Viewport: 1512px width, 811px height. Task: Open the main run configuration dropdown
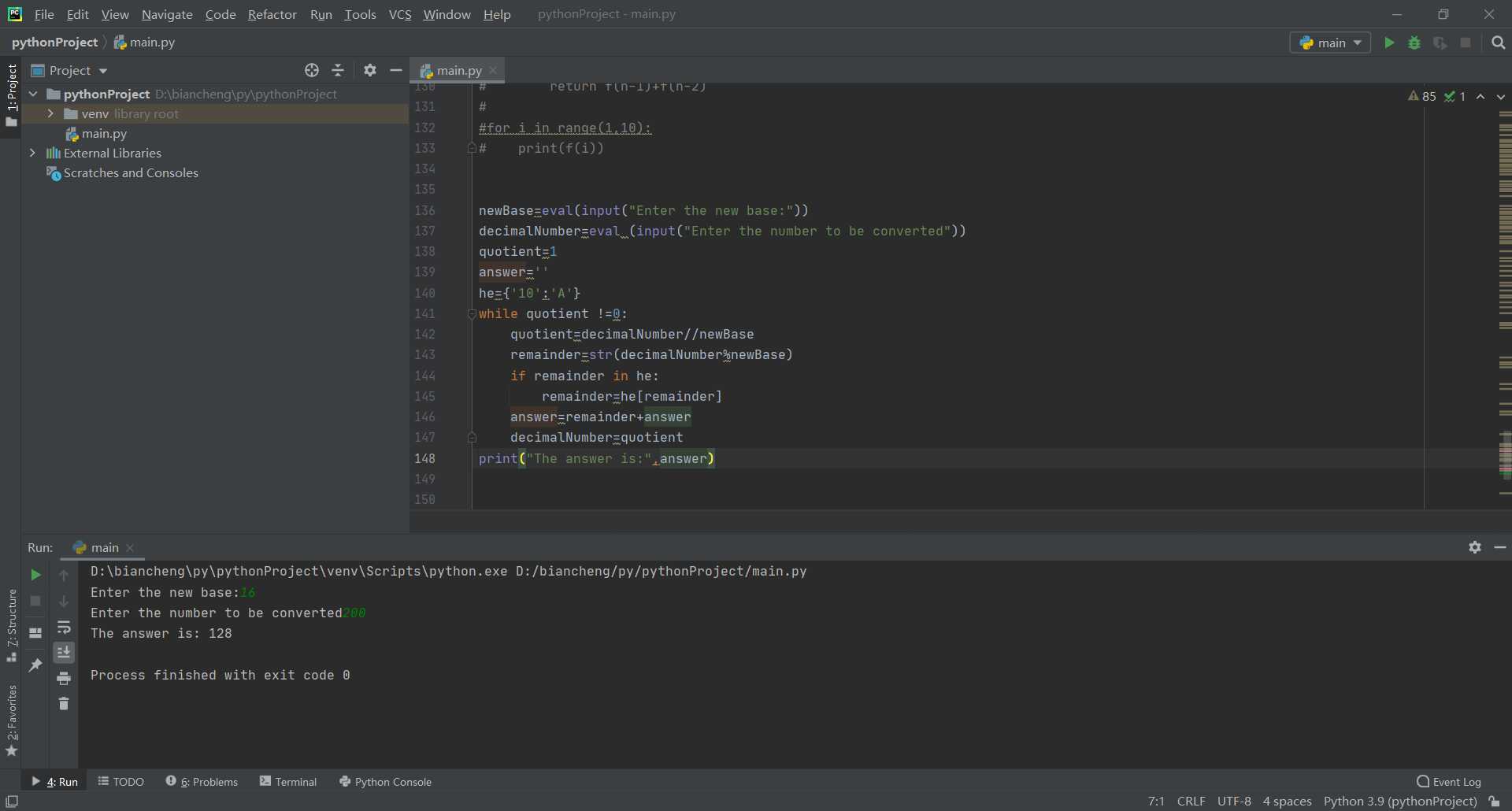1330,43
